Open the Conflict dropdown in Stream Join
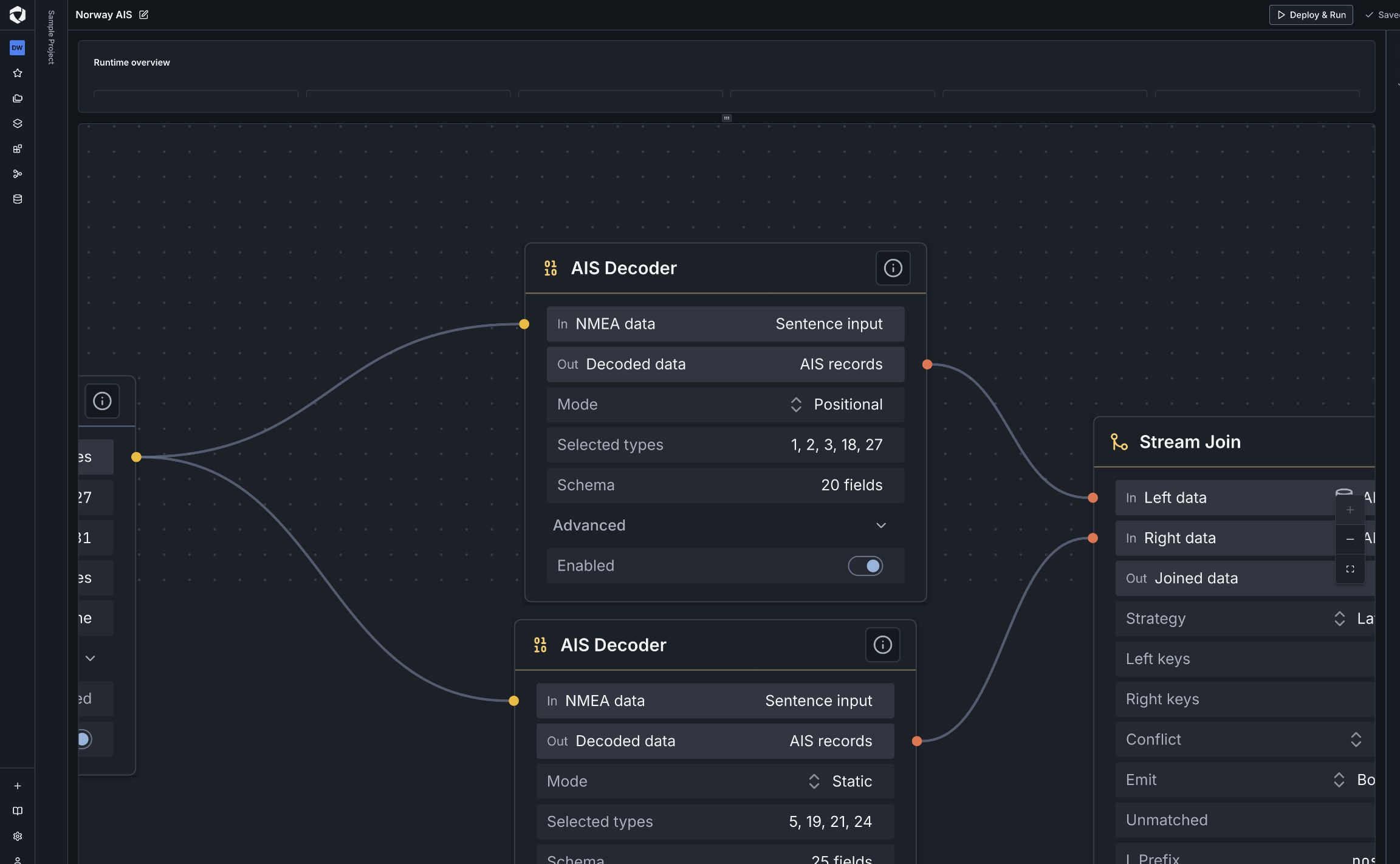Screen dimensions: 1400x864 coord(1245,739)
